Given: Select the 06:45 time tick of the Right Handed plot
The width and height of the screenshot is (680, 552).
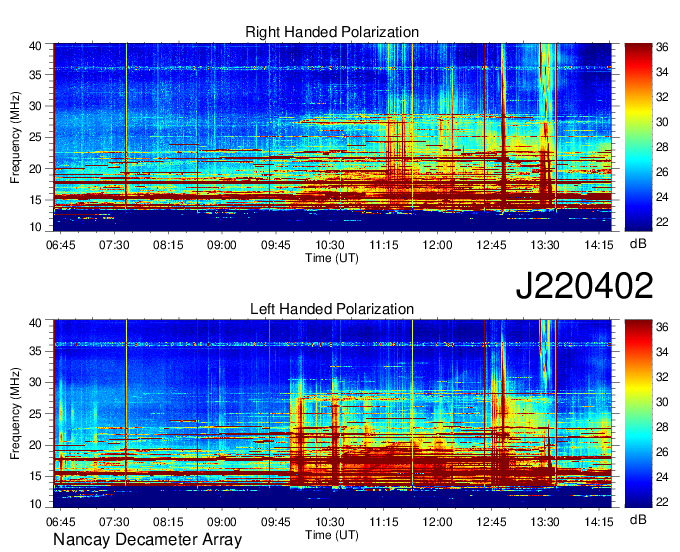Looking at the screenshot, I should click(60, 245).
